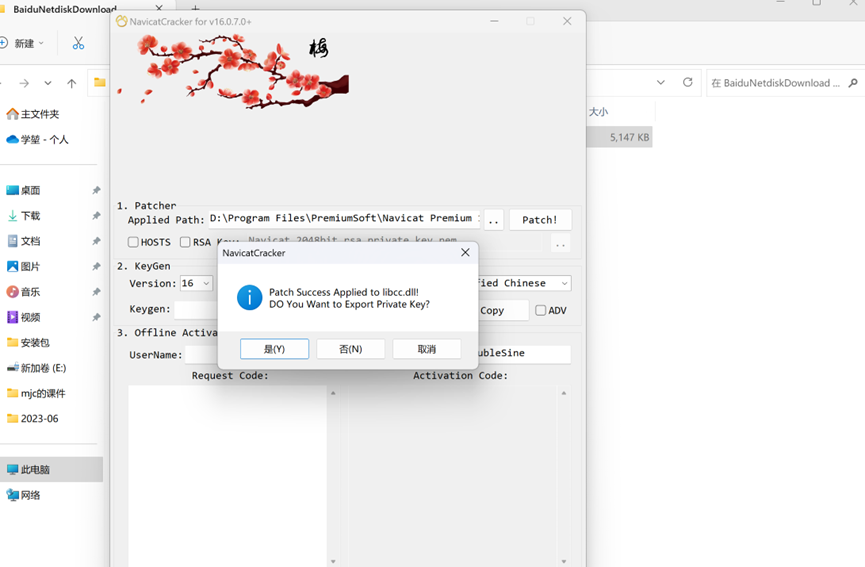865x567 pixels.
Task: Open drive 新加卷 (E:) in sidebar
Action: (36, 368)
